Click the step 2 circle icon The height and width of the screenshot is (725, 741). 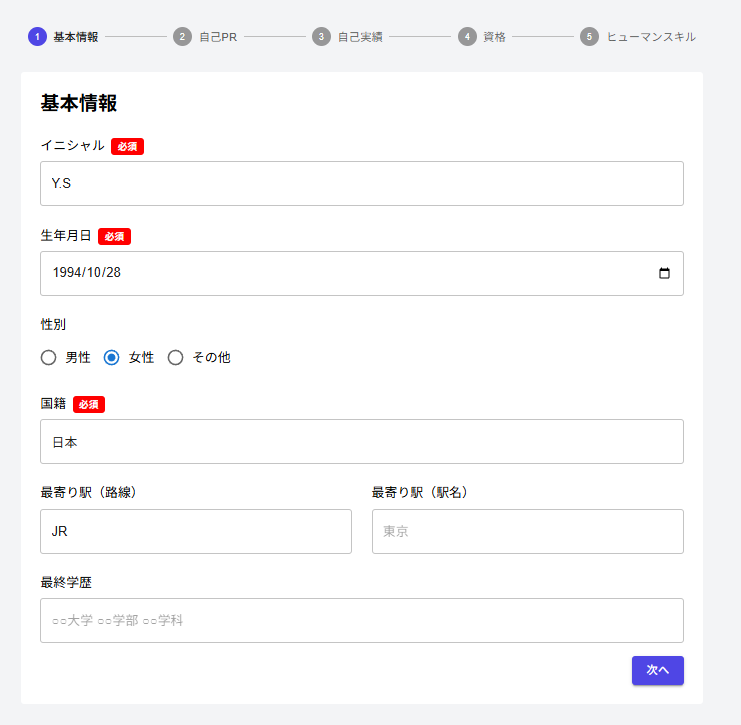(x=182, y=37)
